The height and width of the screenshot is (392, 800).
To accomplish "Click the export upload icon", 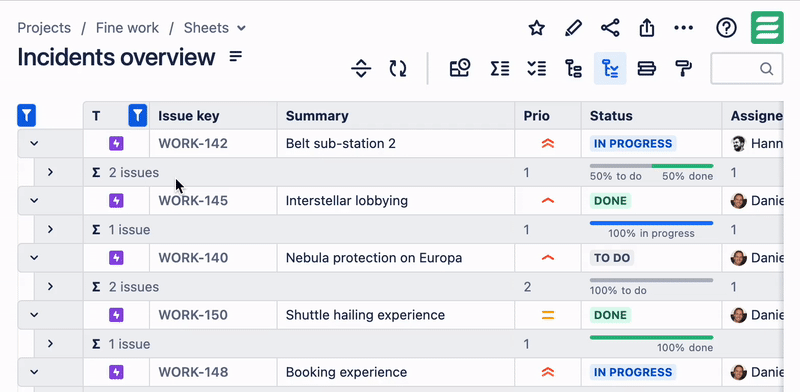I will [647, 28].
